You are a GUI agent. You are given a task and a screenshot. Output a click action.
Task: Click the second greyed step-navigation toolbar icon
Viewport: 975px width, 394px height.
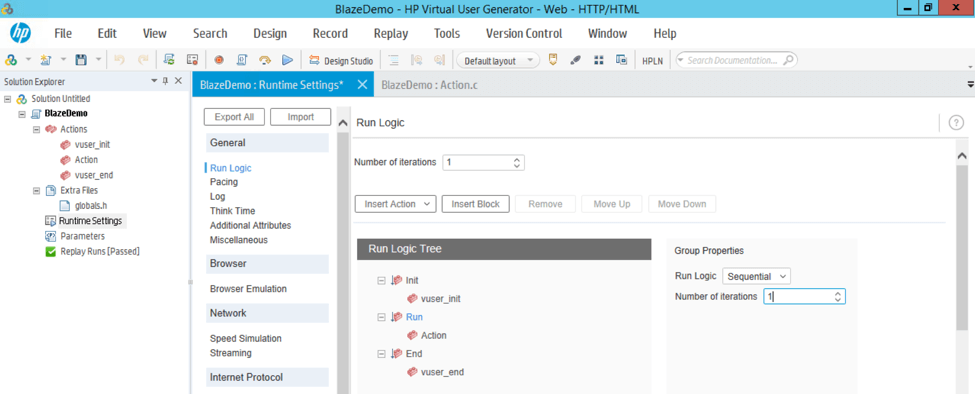(x=440, y=60)
